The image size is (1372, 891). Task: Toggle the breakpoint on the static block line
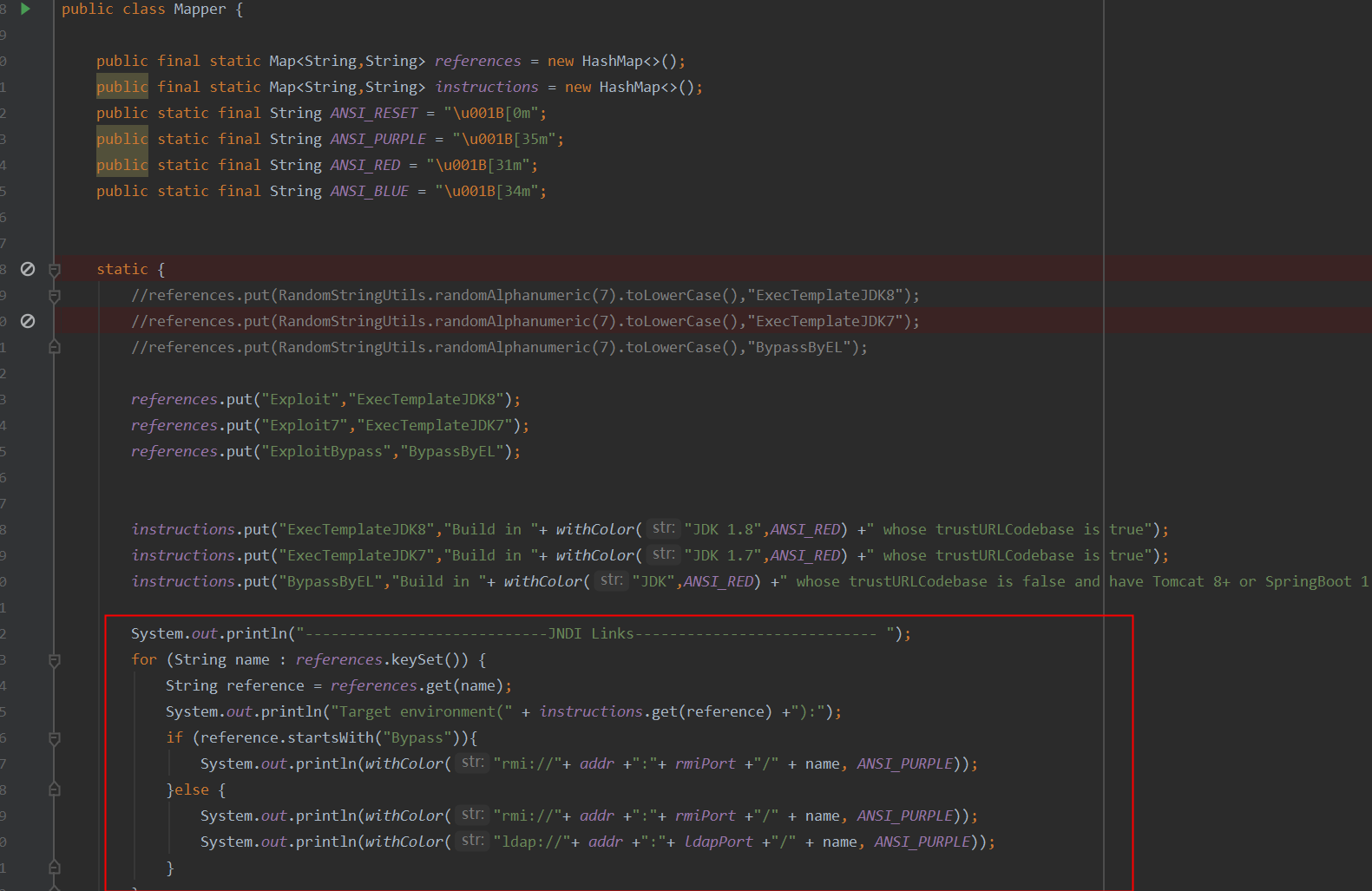point(28,269)
